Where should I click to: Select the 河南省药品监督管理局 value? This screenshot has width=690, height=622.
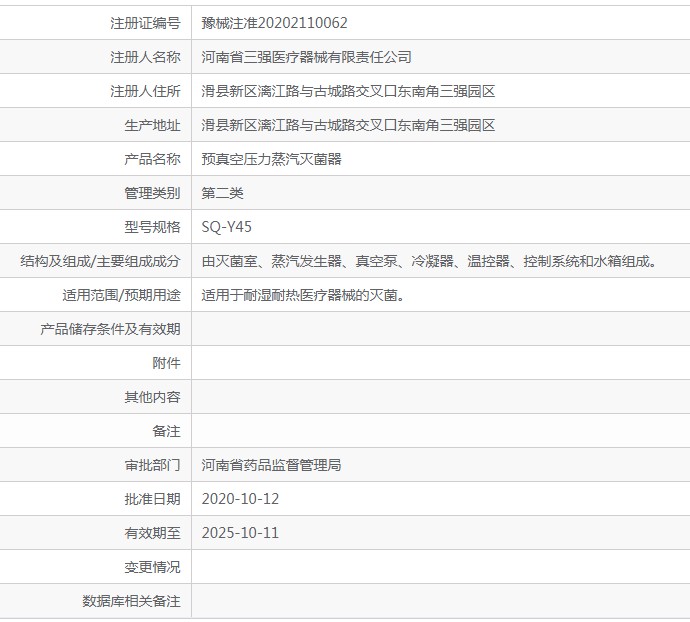(271, 465)
